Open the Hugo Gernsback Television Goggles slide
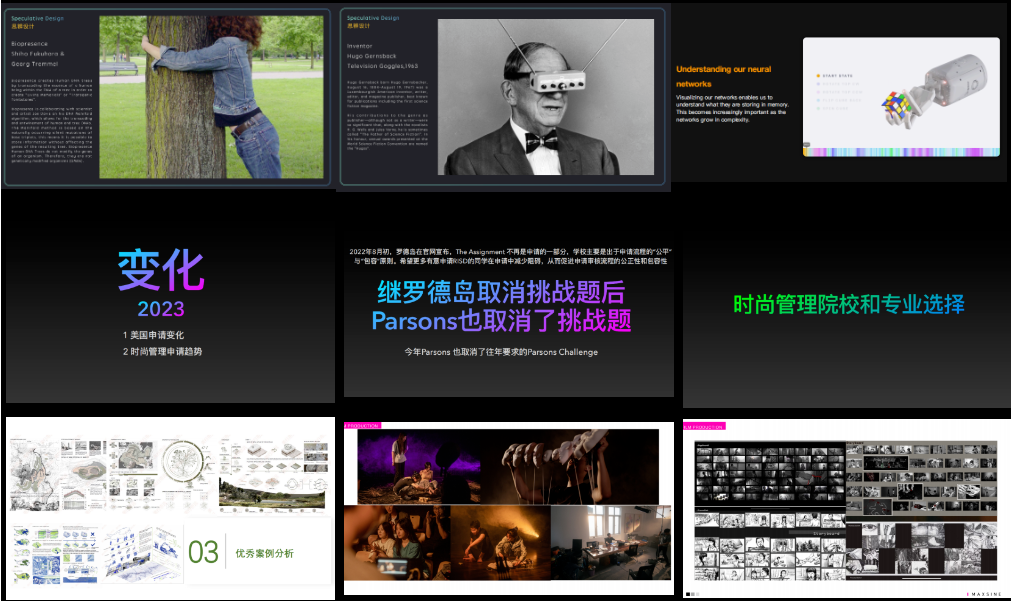The height and width of the screenshot is (601, 1011). (x=502, y=97)
